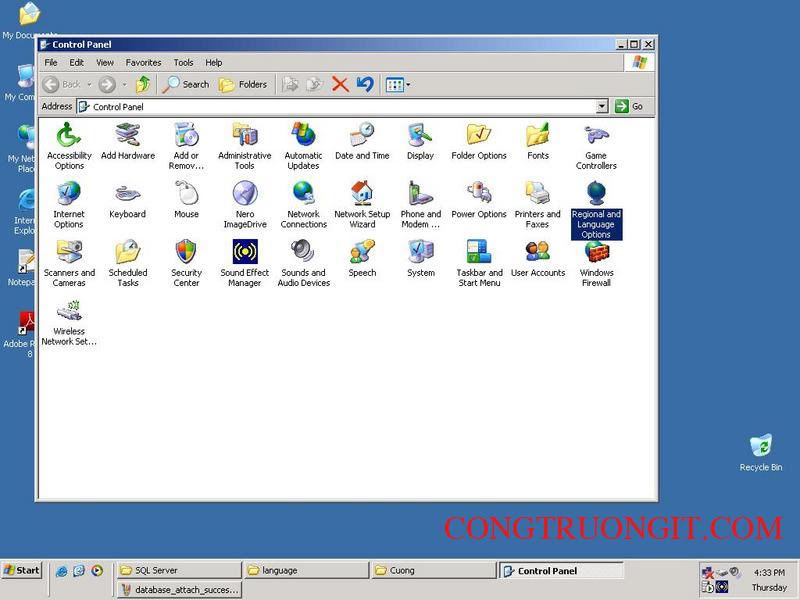This screenshot has width=800, height=600.
Task: Expand the Back button history arrow
Action: tap(89, 85)
